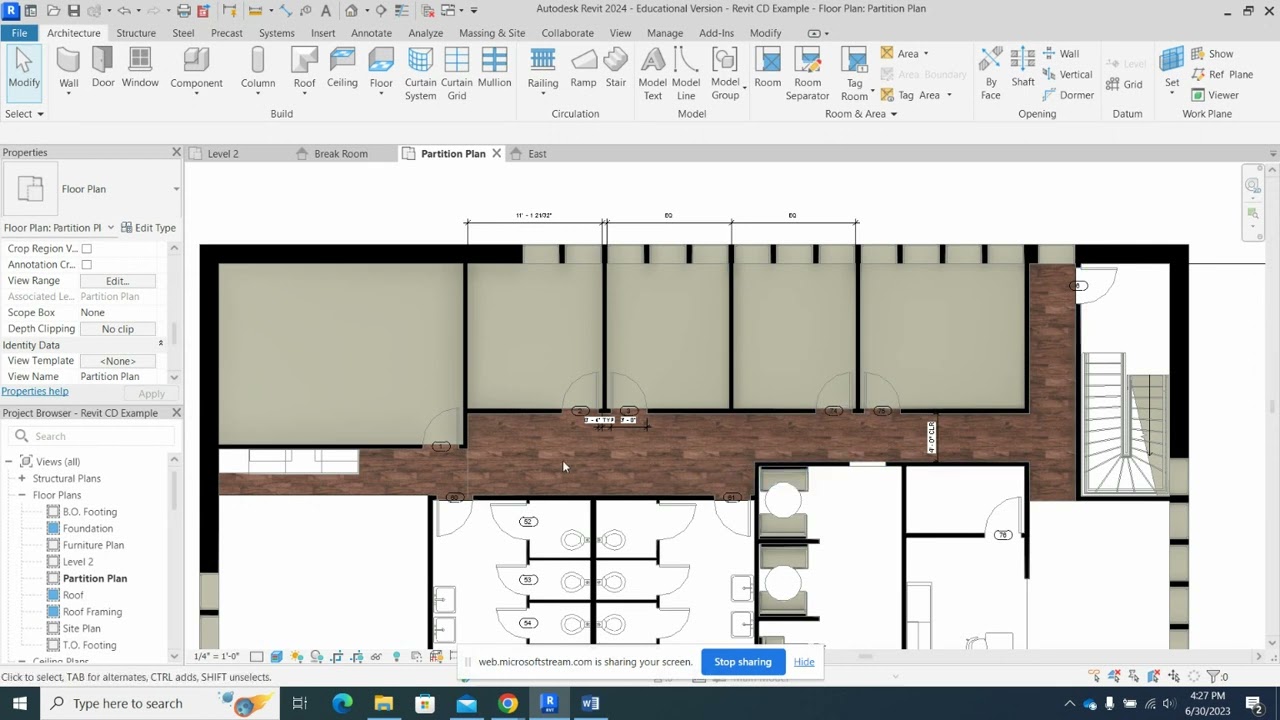Choose the Ref Plane tool
This screenshot has height=720, width=1280.
[1221, 74]
